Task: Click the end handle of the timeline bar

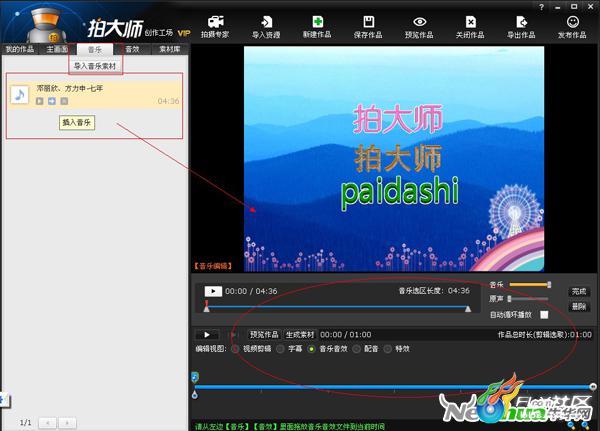Action: click(593, 387)
